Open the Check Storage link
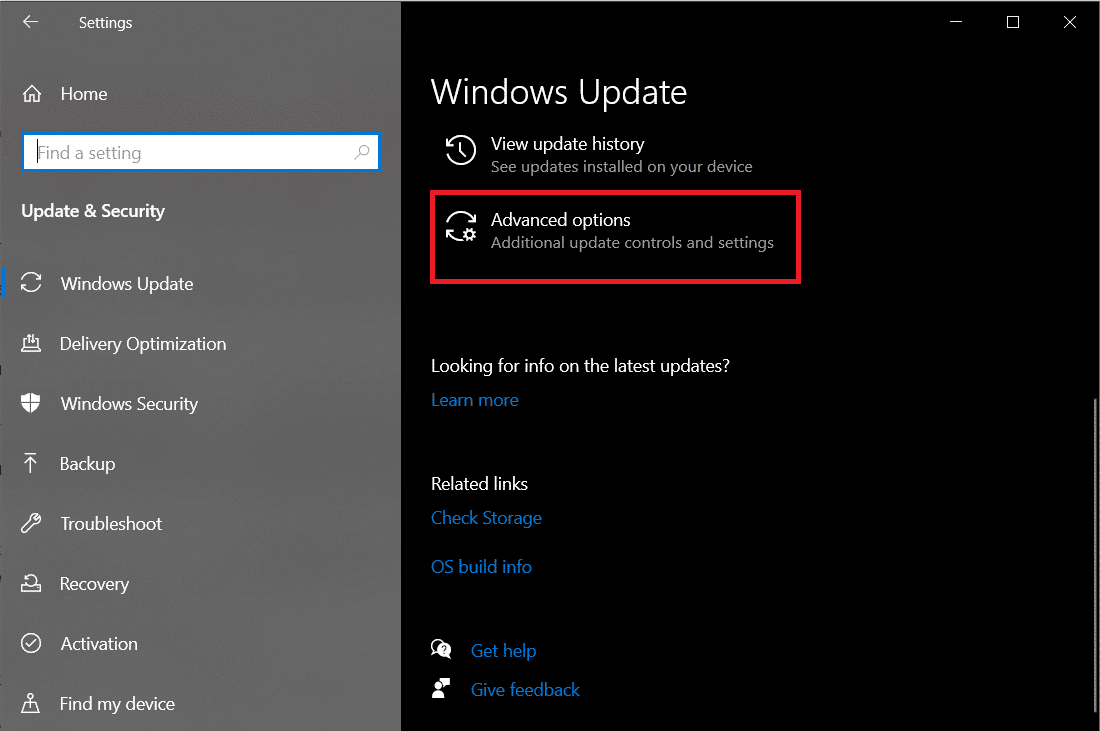This screenshot has height=731, width=1100. click(x=486, y=517)
